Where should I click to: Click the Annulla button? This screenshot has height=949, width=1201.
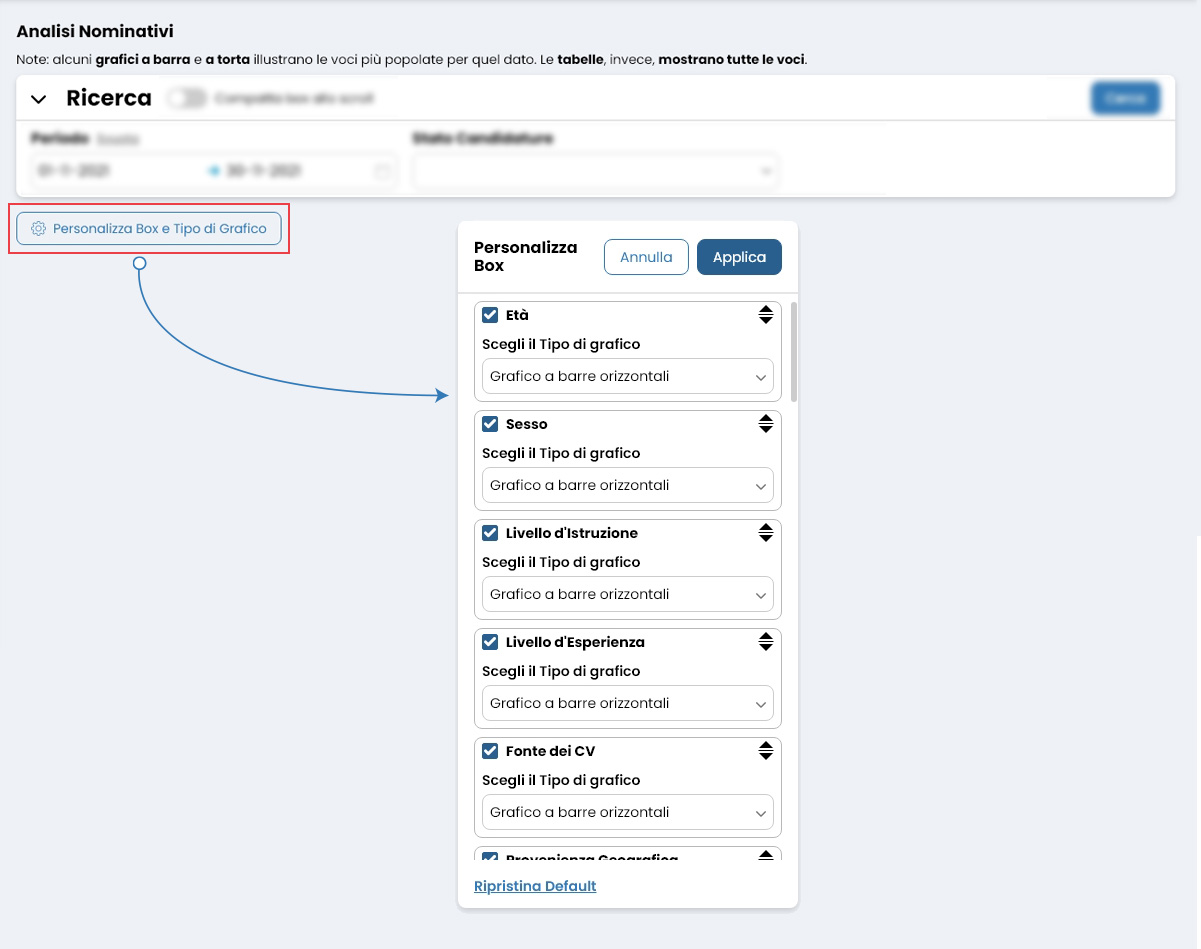click(645, 257)
